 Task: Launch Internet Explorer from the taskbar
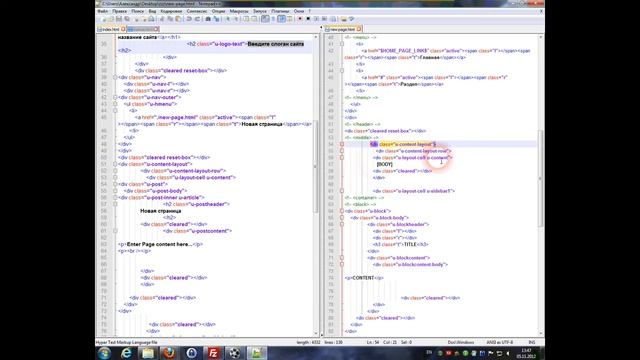click(126, 353)
